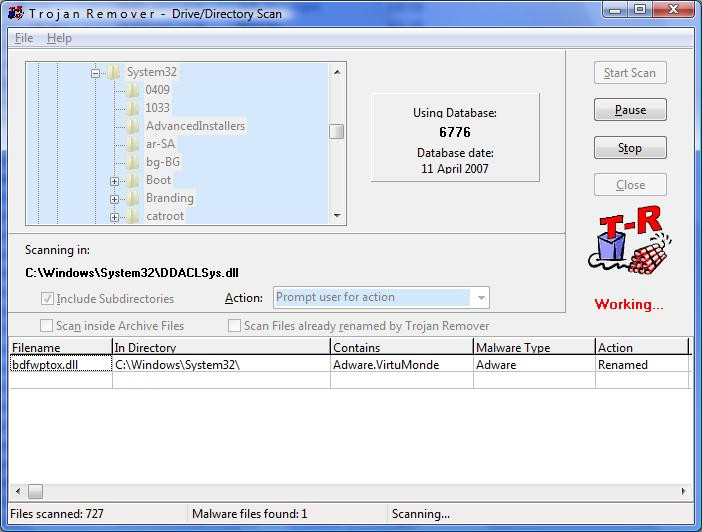Click the Branding folder icon
The width and height of the screenshot is (702, 532).
click(x=132, y=198)
